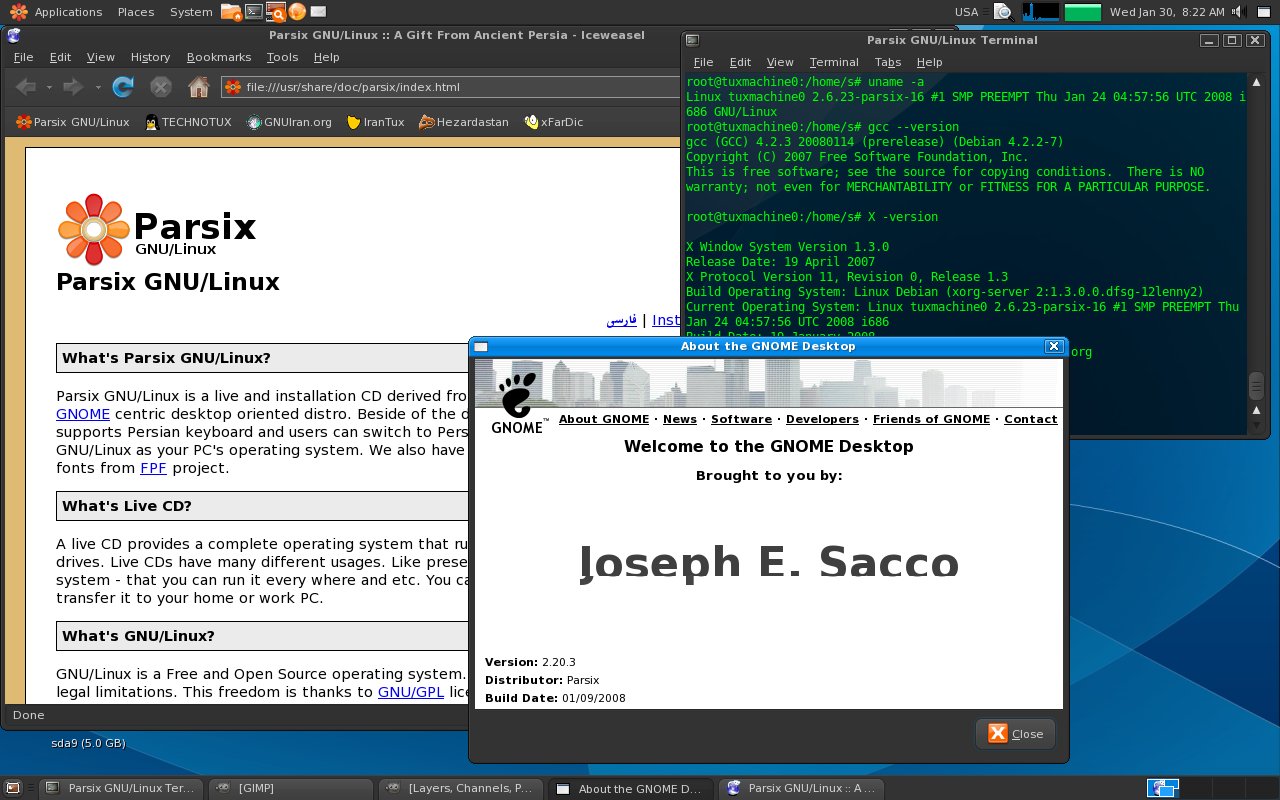1280x800 pixels.
Task: Click the Show Desktop button in bottom panel
Action: pyautogui.click(x=15, y=788)
